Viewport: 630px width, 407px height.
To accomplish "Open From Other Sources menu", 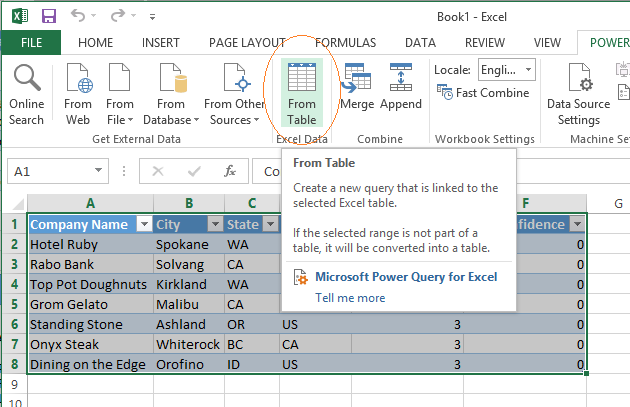I will tap(234, 94).
